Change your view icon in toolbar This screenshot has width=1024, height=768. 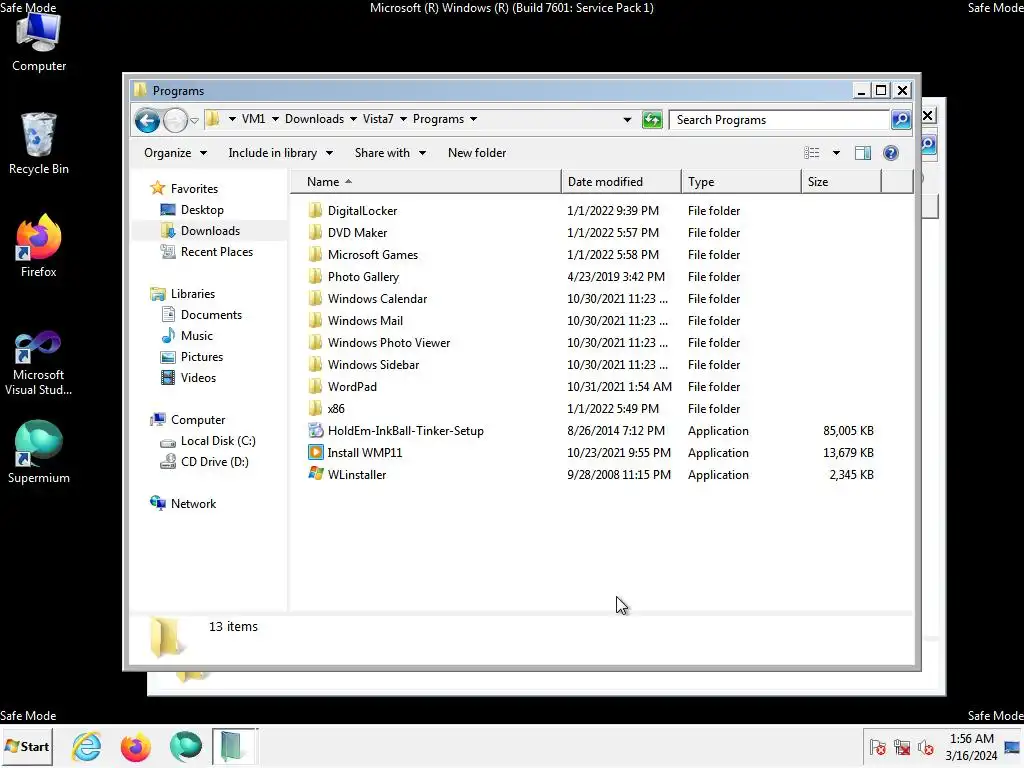click(812, 153)
